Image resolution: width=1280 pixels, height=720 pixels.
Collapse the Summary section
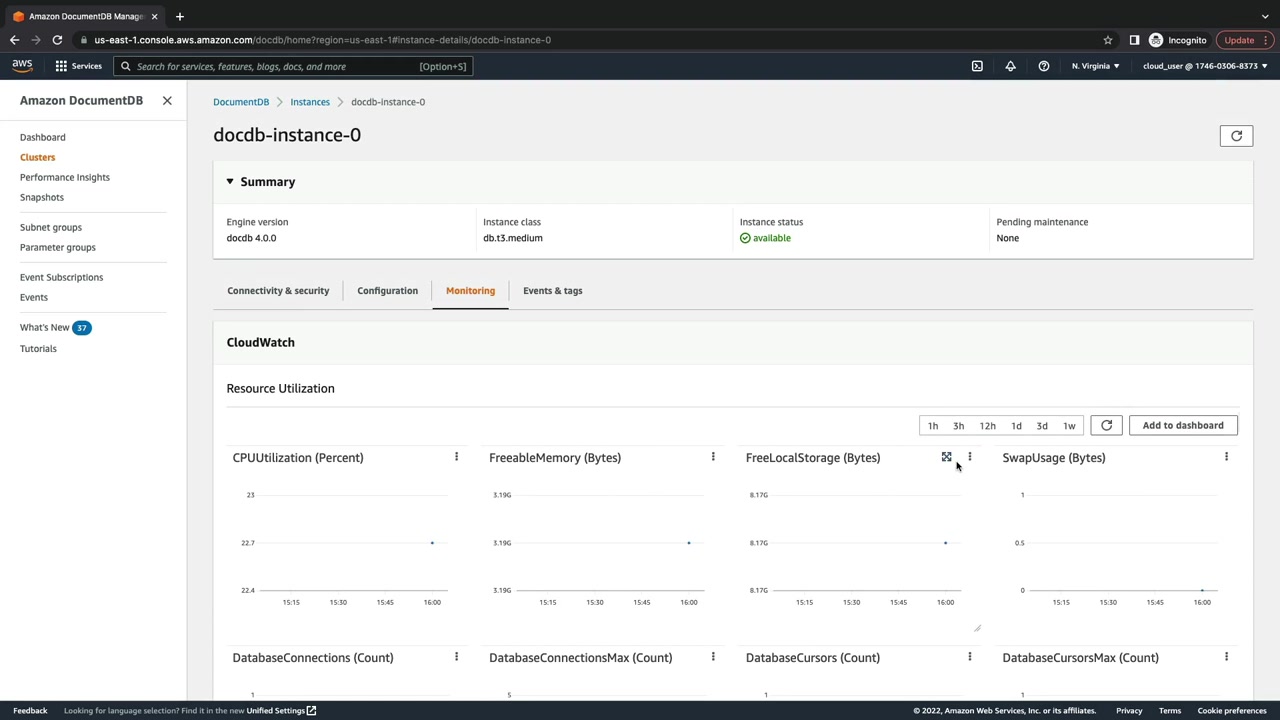tap(230, 182)
